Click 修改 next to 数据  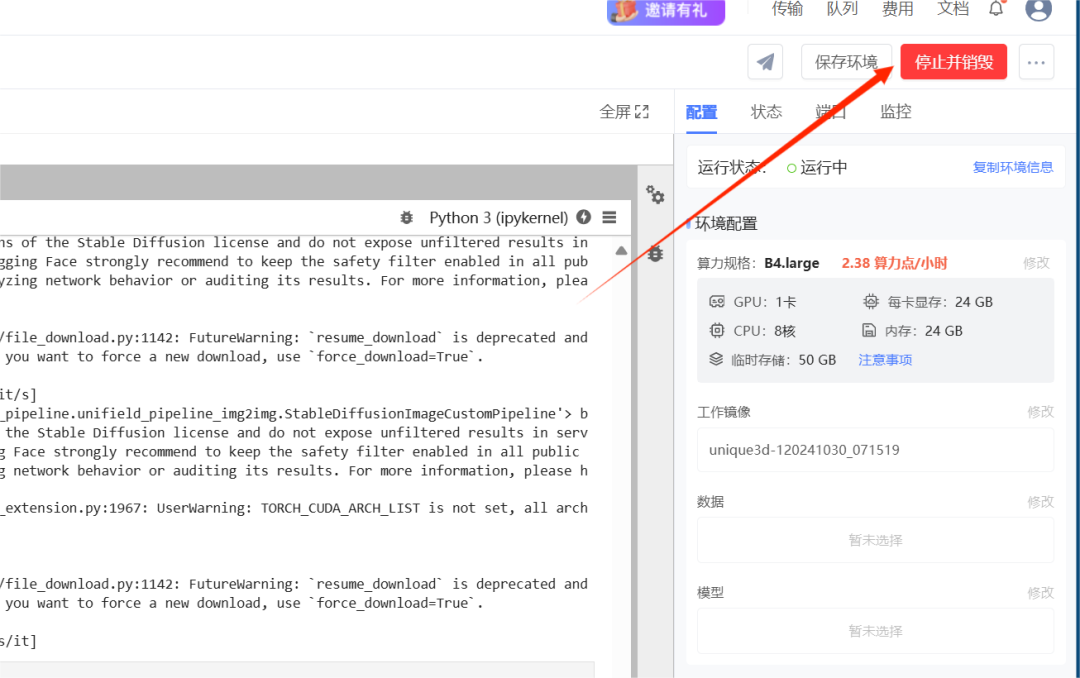click(1040, 502)
